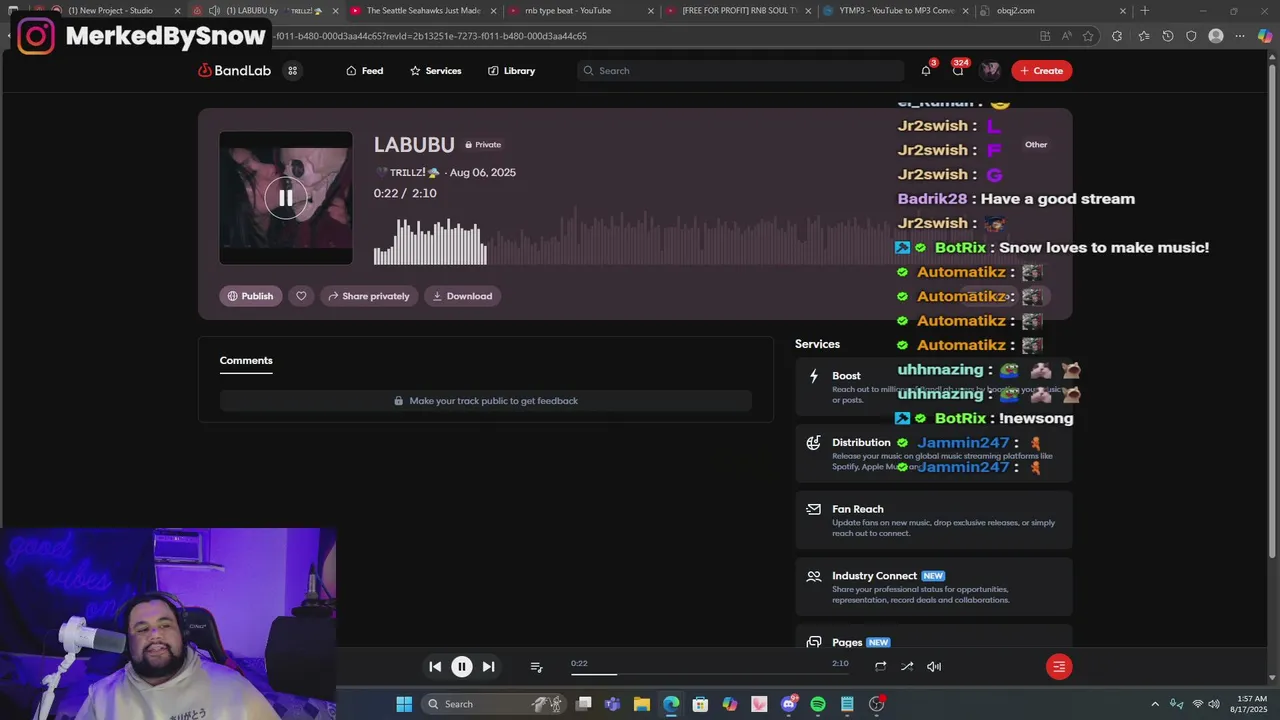The width and height of the screenshot is (1280, 720).
Task: Click the BandLab search field
Action: [740, 71]
